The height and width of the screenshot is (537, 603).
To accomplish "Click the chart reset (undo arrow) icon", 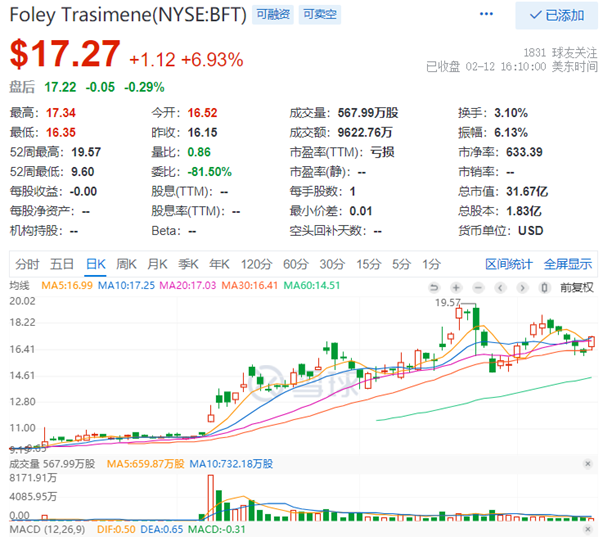I will tap(434, 287).
